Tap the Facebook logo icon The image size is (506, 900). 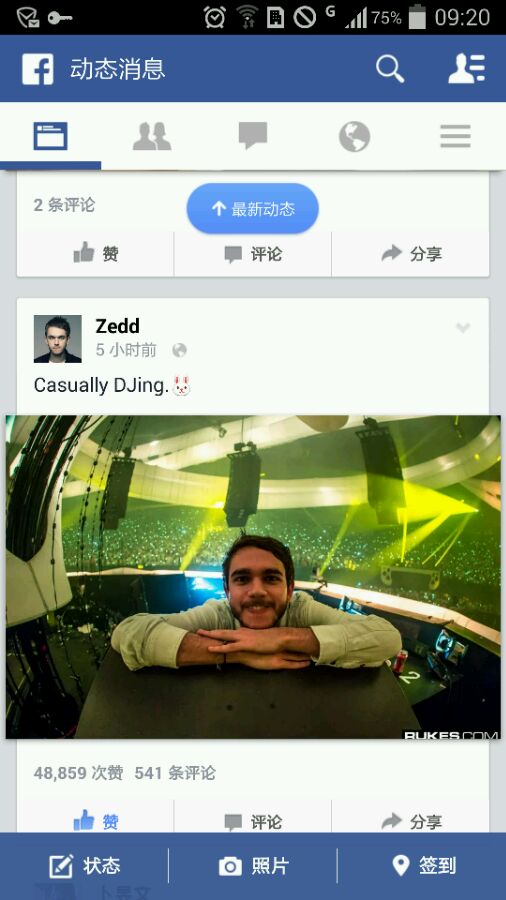pyautogui.click(x=38, y=69)
